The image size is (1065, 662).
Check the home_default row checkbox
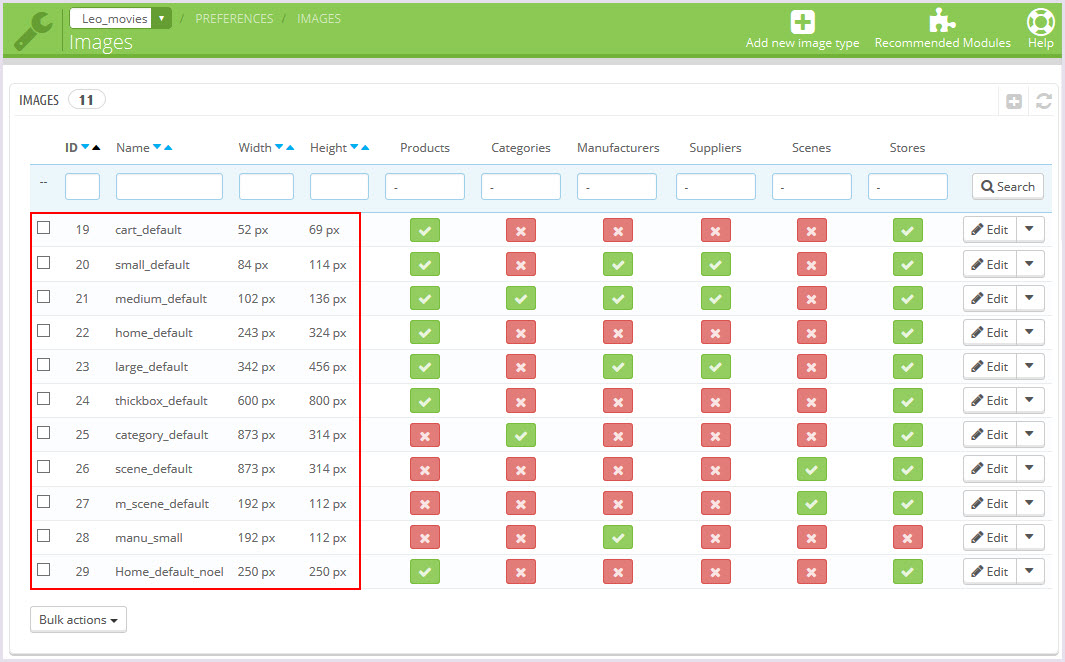pos(43,331)
